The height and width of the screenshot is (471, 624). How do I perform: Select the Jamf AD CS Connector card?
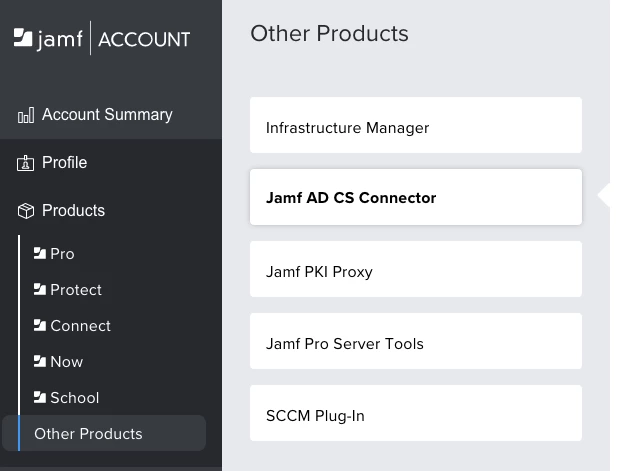416,197
